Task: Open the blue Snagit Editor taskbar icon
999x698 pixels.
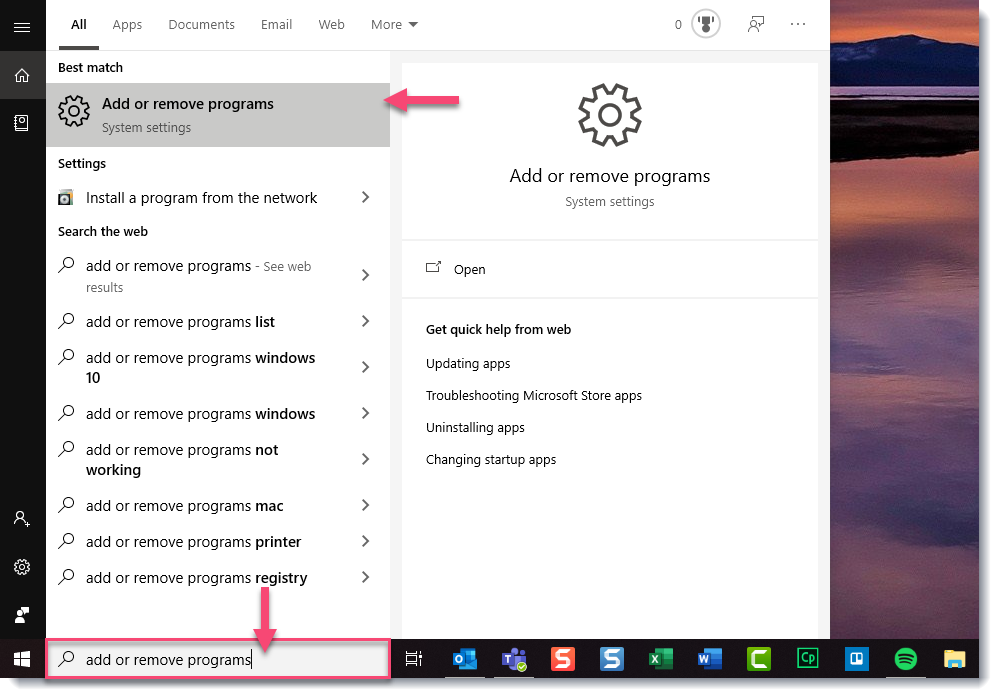Action: tap(612, 659)
